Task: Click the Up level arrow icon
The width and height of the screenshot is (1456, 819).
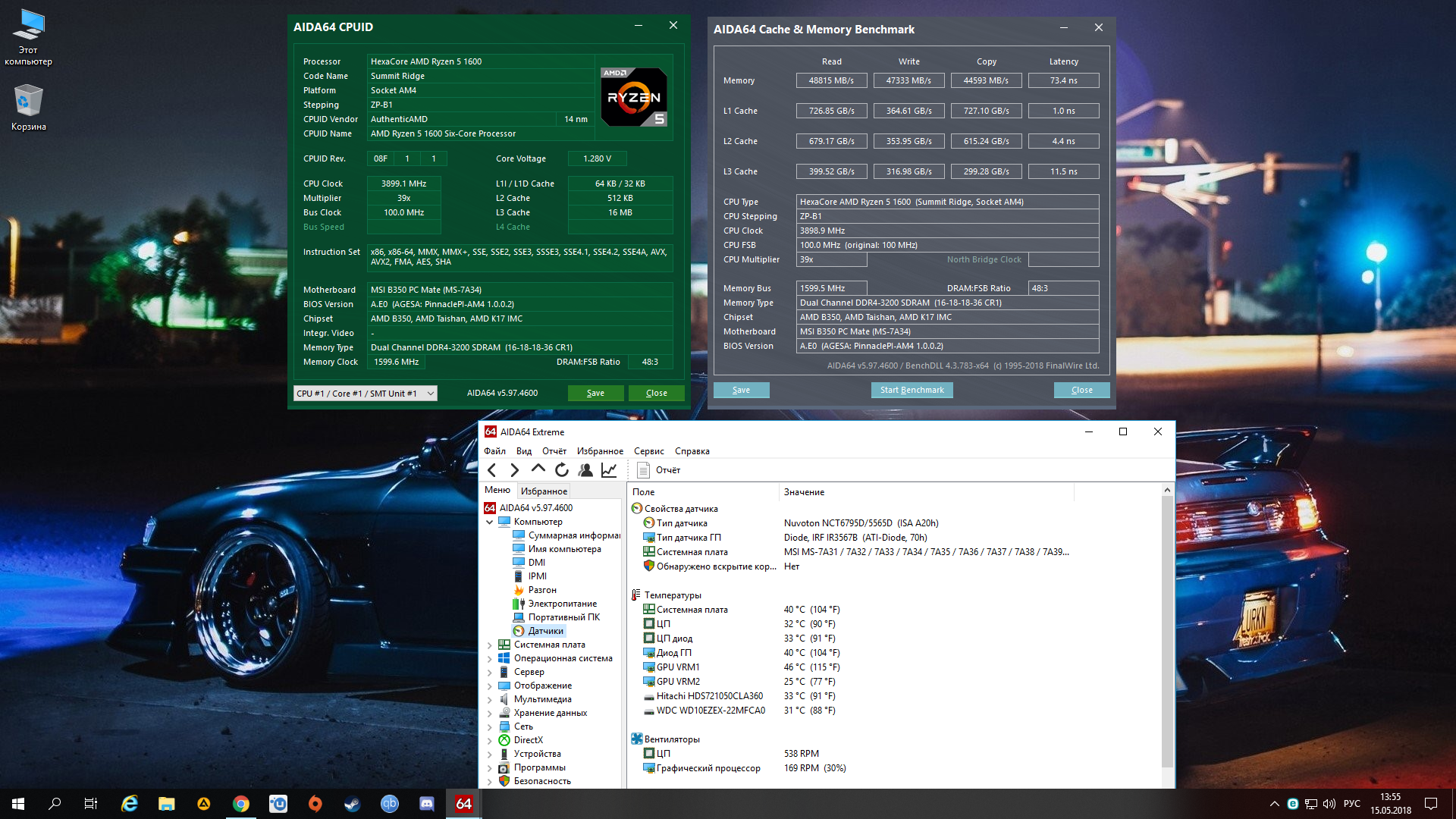Action: pos(538,469)
